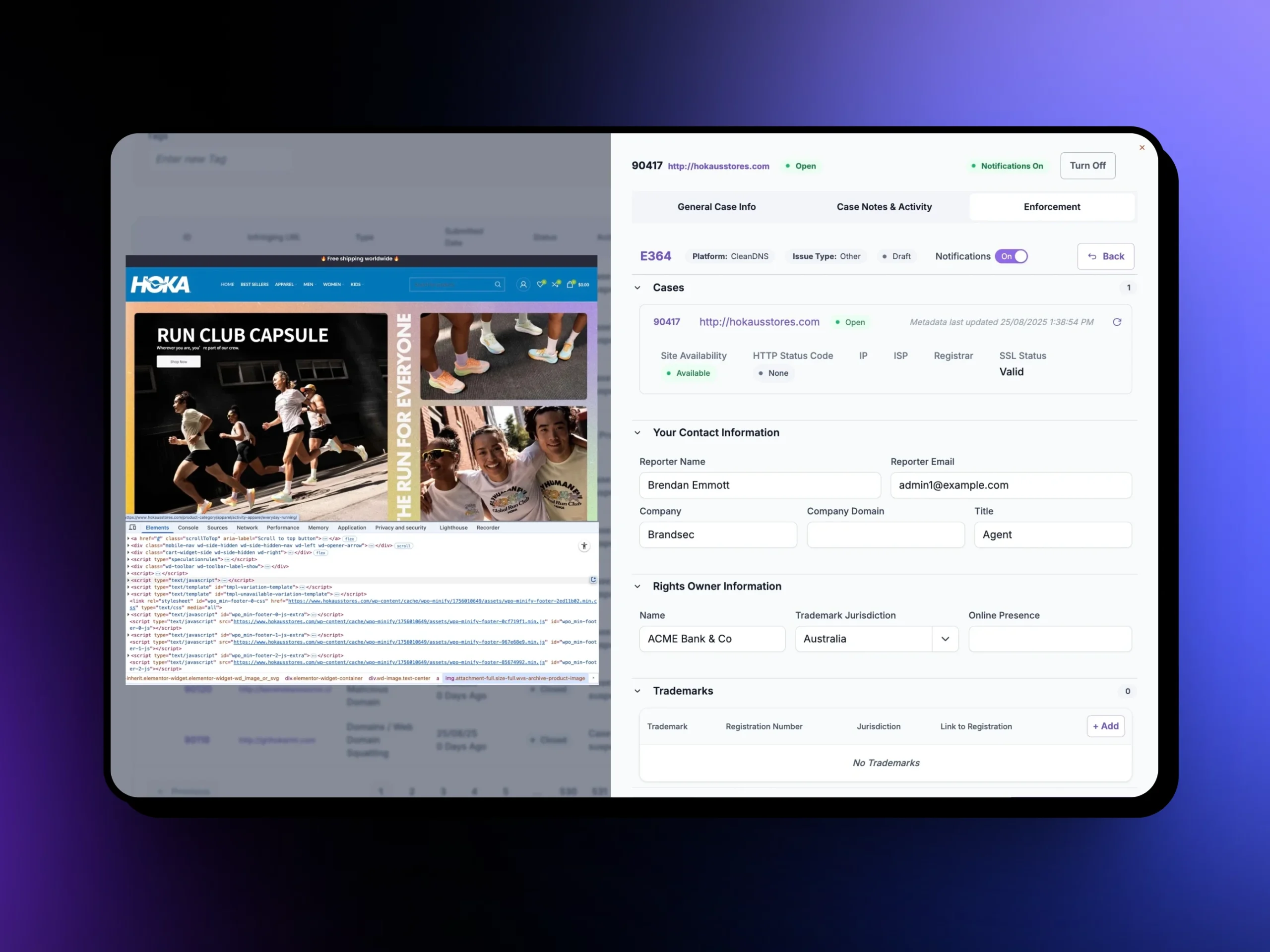Image resolution: width=1270 pixels, height=952 pixels.
Task: Click ellipsis in the speculationrules script row
Action: 227,559
